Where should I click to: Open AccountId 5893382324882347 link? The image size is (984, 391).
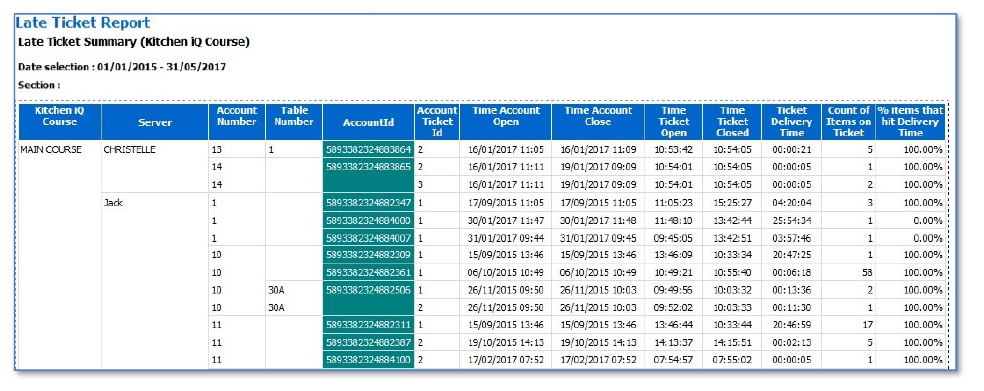[368, 203]
